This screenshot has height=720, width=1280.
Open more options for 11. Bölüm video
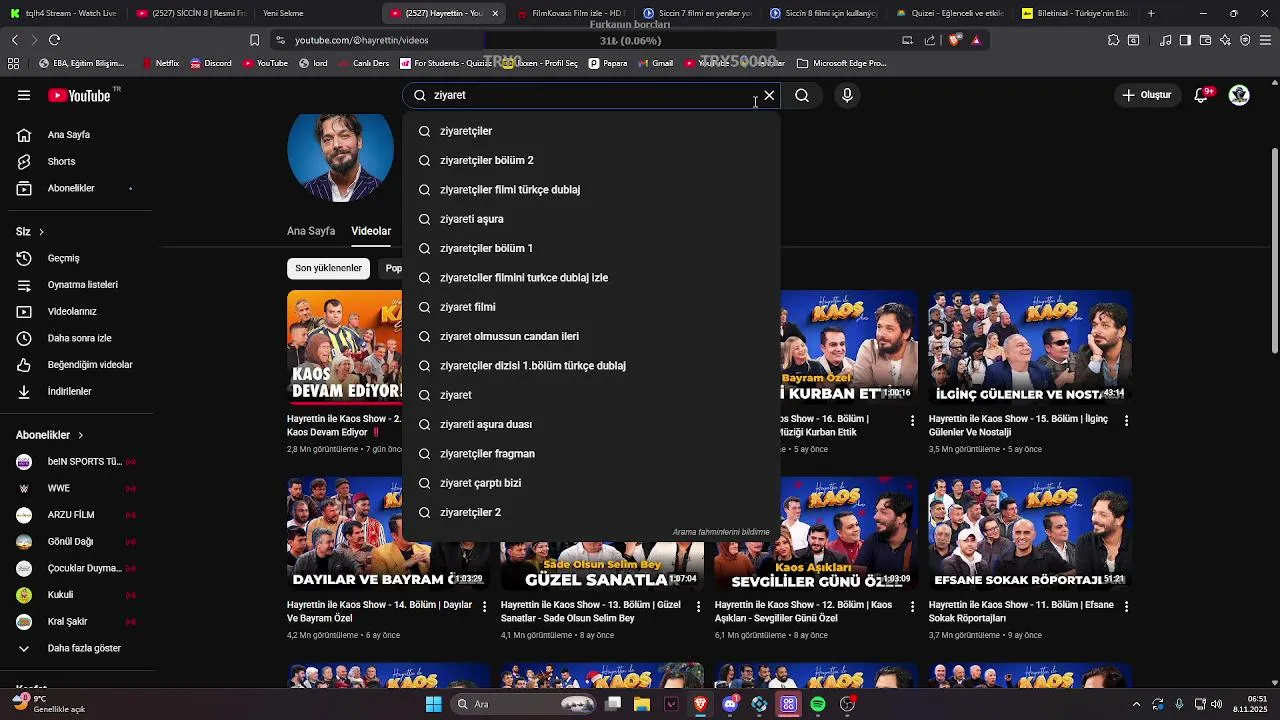[1126, 607]
